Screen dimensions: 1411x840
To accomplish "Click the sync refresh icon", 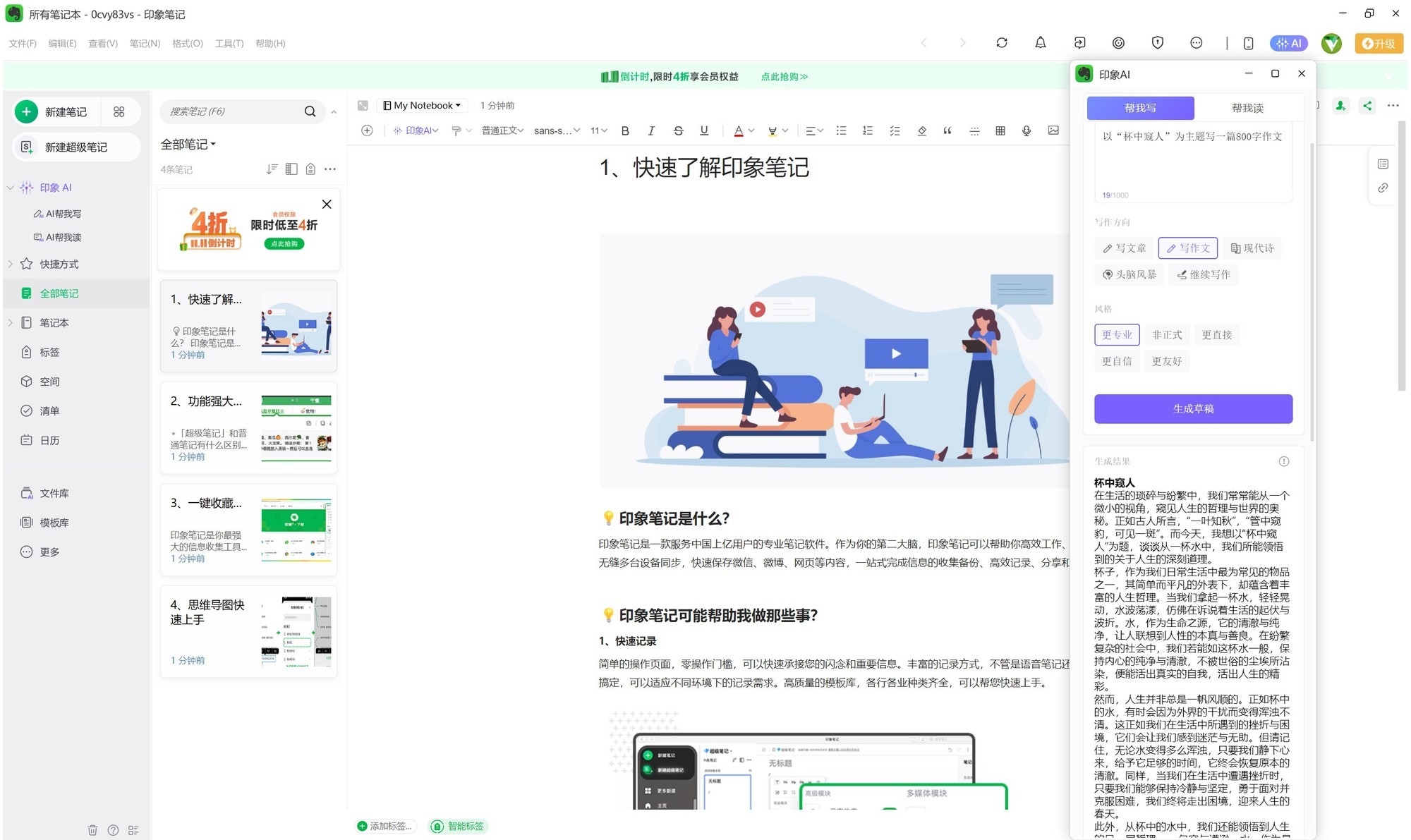I will coord(1001,43).
